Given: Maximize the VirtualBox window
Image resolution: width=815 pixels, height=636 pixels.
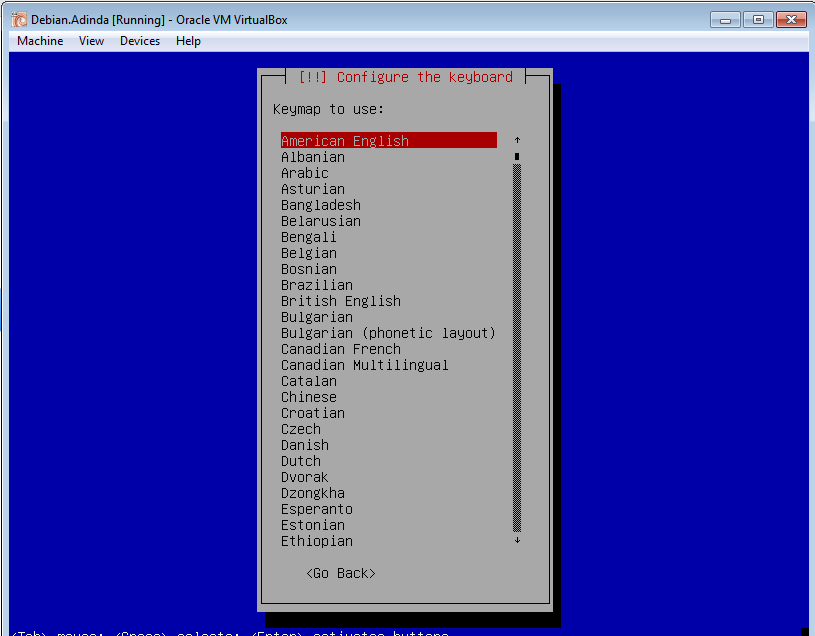Looking at the screenshot, I should [758, 20].
